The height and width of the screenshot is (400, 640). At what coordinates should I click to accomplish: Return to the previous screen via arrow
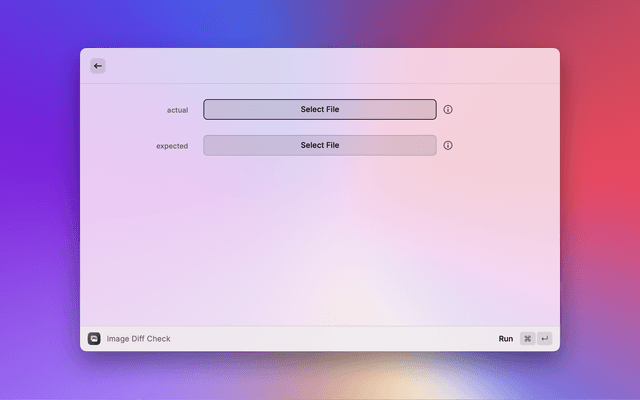97,65
